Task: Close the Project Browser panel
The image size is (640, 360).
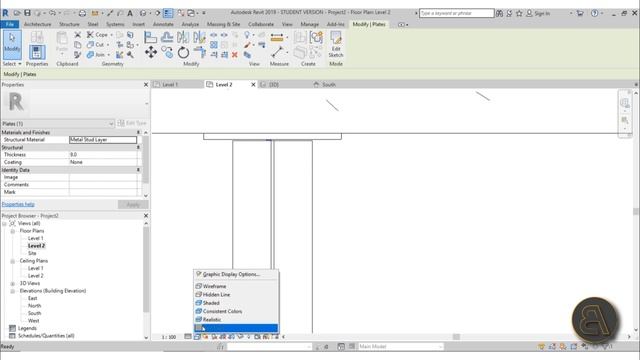Action: tap(146, 216)
